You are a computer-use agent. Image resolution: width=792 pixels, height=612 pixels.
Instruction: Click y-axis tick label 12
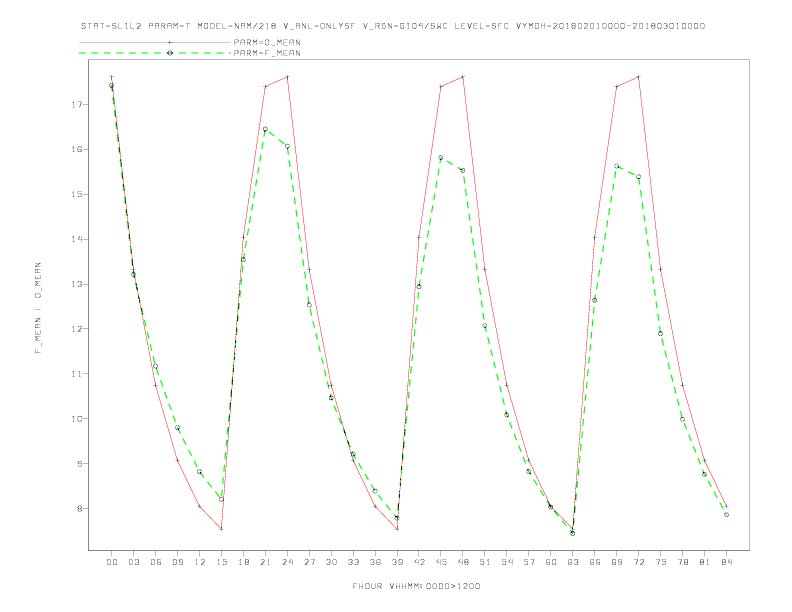[77, 329]
